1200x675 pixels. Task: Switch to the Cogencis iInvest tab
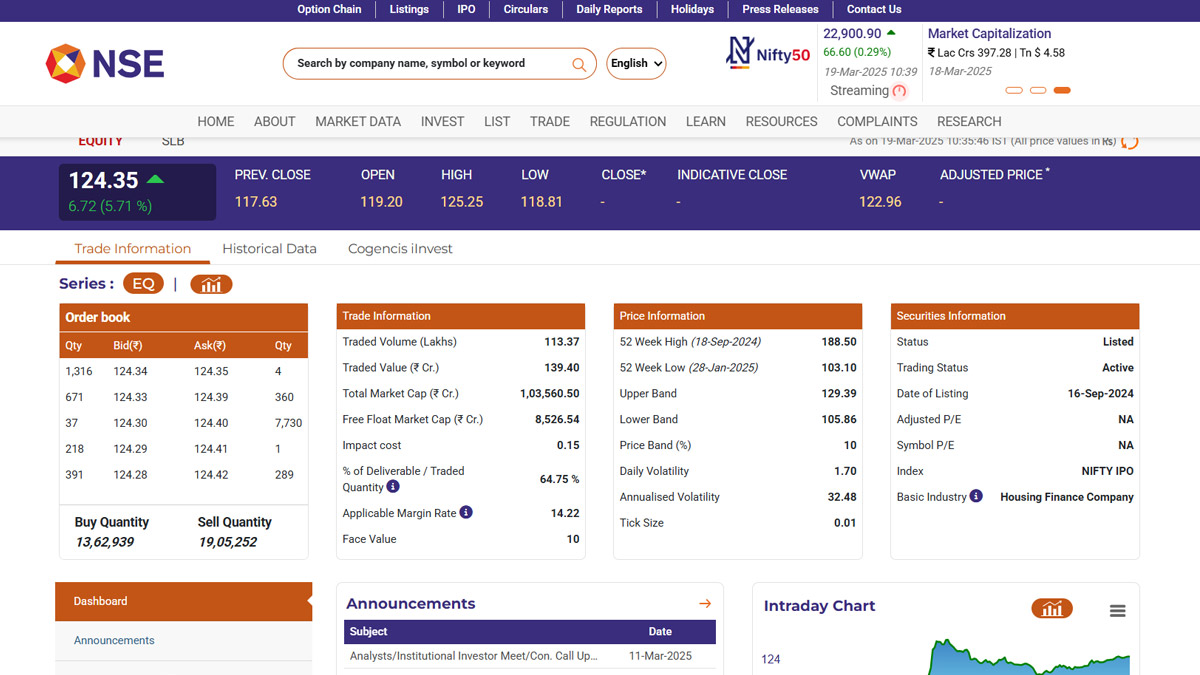click(x=400, y=249)
